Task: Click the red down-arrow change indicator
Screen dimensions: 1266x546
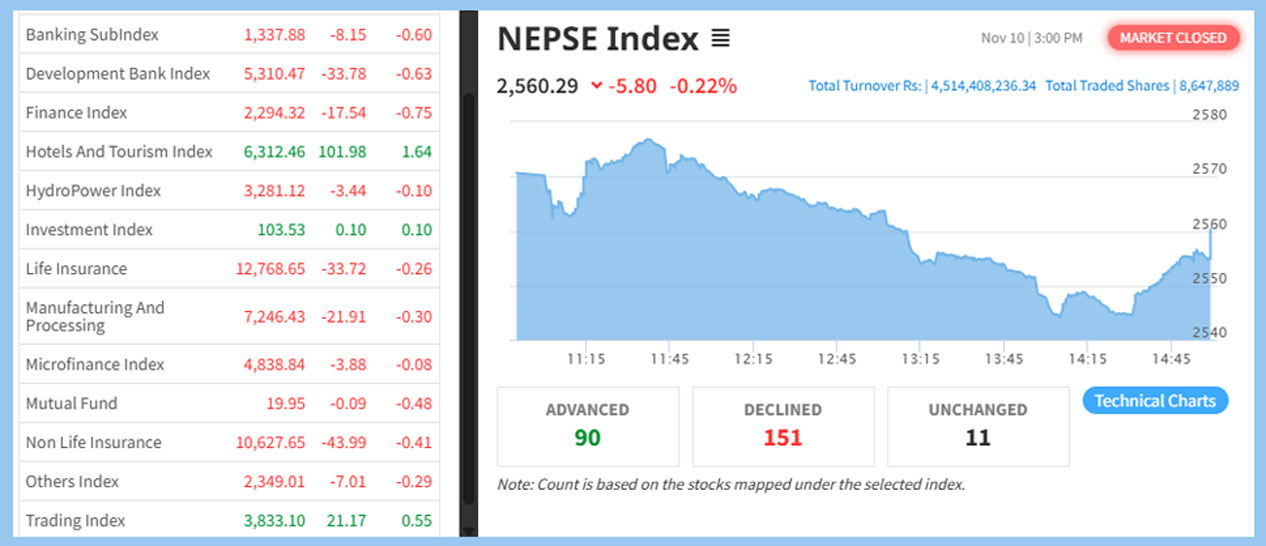Action: pyautogui.click(x=597, y=86)
